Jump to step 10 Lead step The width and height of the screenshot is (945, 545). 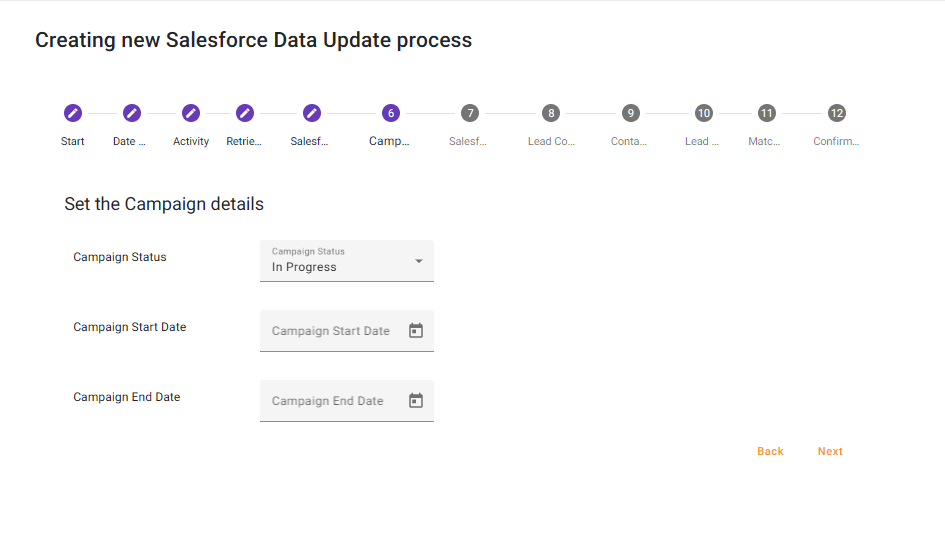[x=704, y=113]
